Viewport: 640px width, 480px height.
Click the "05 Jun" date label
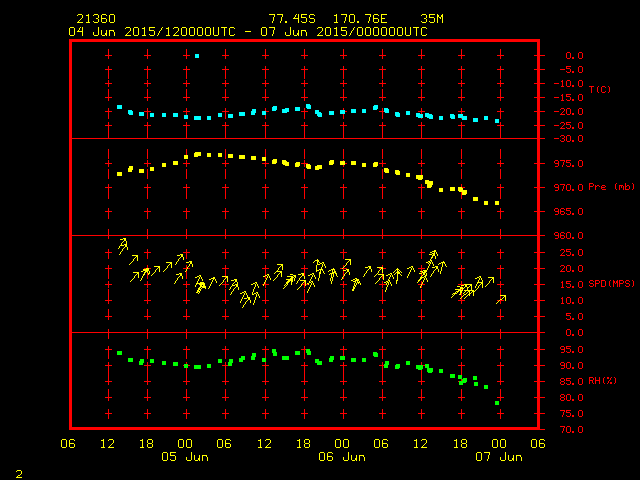pos(185,457)
